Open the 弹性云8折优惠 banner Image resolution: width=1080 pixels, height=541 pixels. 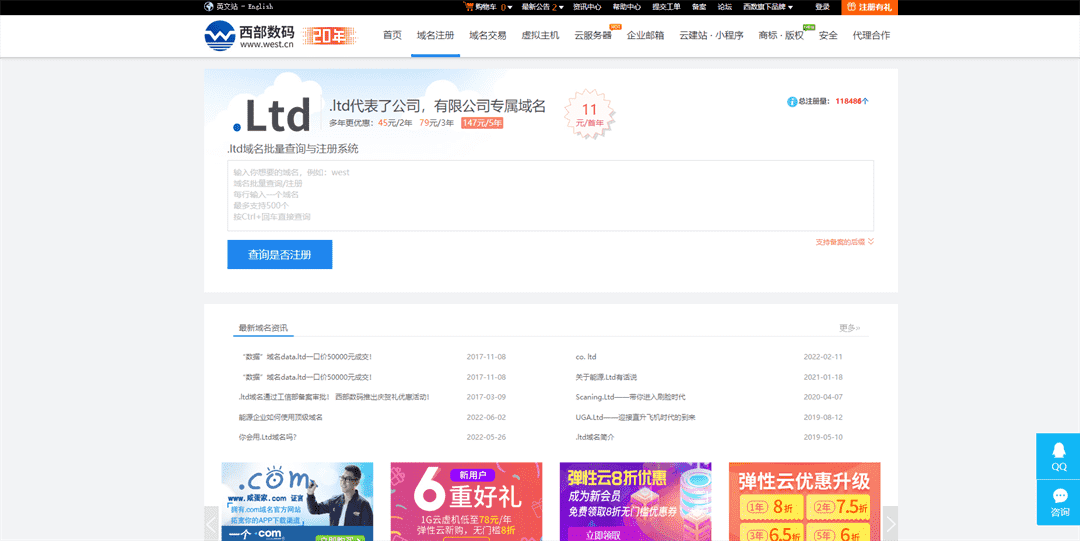click(x=636, y=502)
